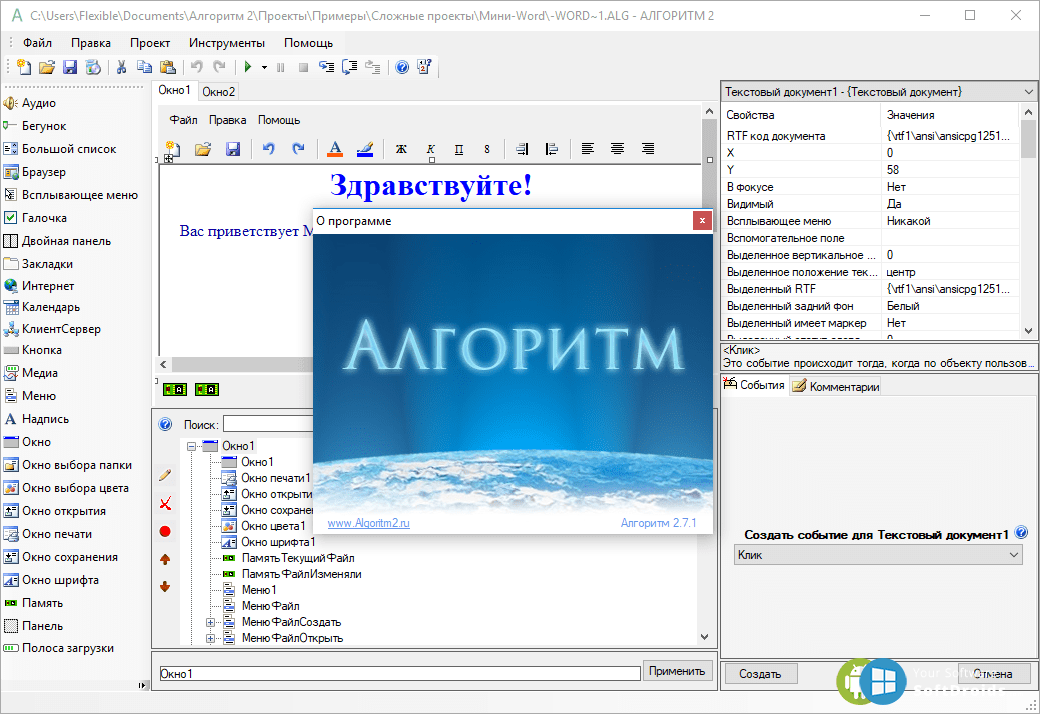The width and height of the screenshot is (1040, 714).
Task: Click the pencil edit icon beside tree
Action: point(165,475)
